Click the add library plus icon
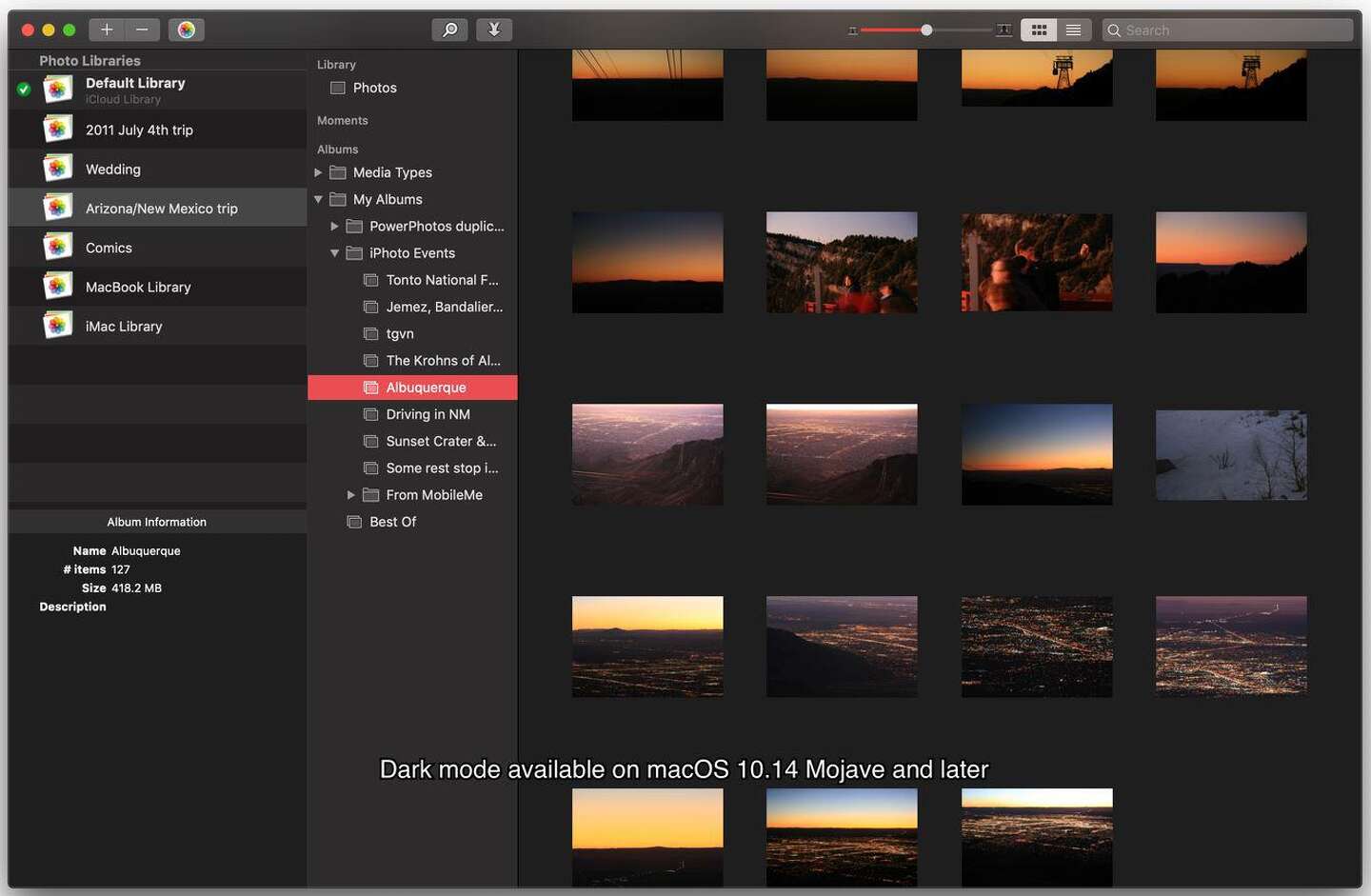Screen dimensions: 1371x896 [x=108, y=30]
